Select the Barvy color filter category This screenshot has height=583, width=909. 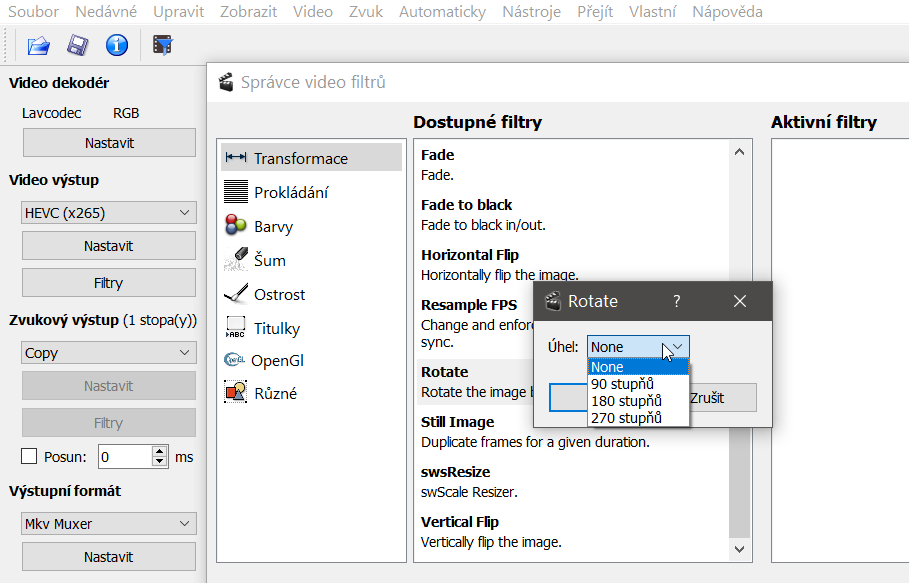click(x=311, y=226)
